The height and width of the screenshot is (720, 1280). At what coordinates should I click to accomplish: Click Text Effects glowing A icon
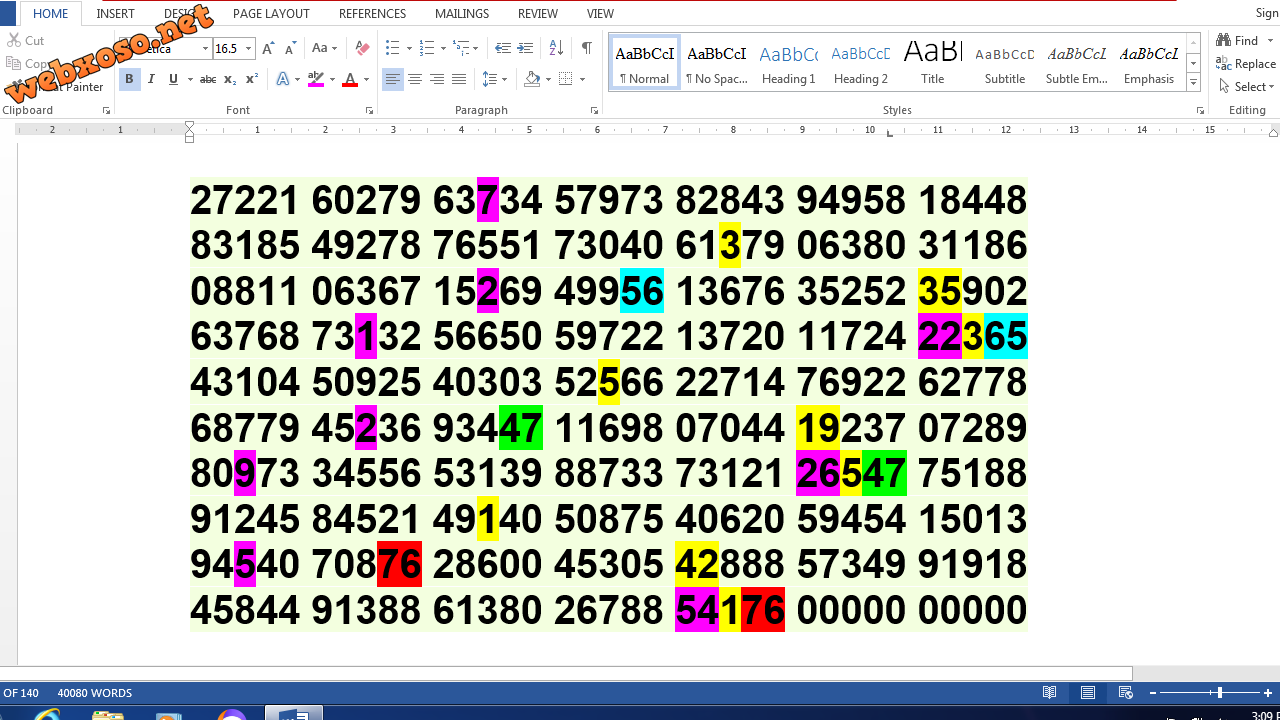tap(283, 79)
